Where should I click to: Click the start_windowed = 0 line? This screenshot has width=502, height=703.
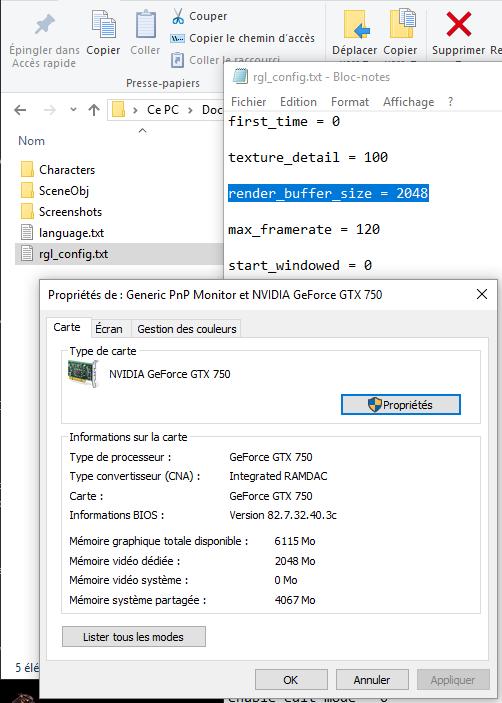(x=300, y=265)
